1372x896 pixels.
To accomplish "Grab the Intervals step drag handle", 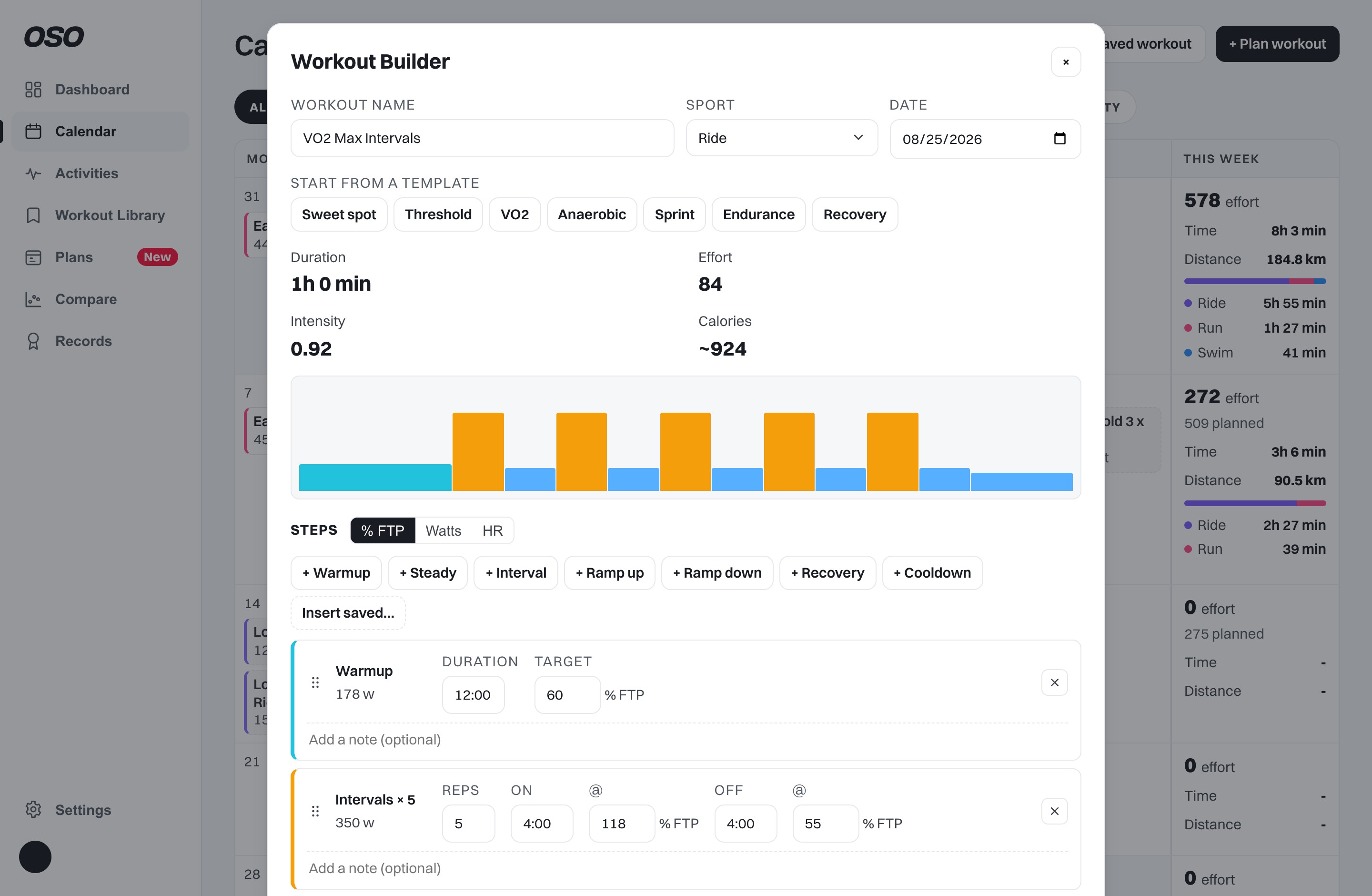I will [x=315, y=811].
